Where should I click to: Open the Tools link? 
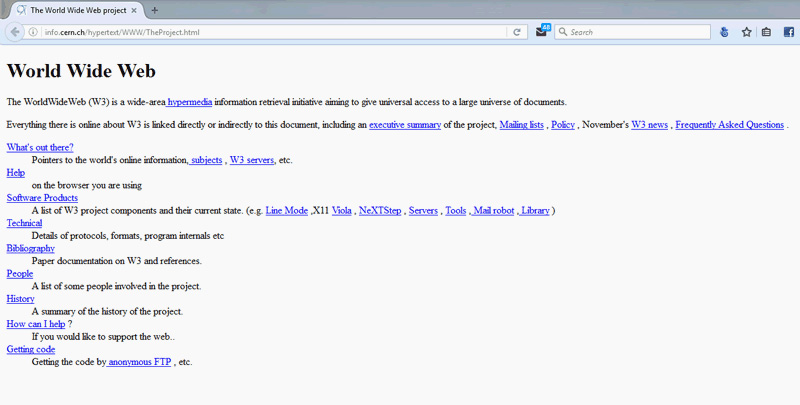[456, 211]
